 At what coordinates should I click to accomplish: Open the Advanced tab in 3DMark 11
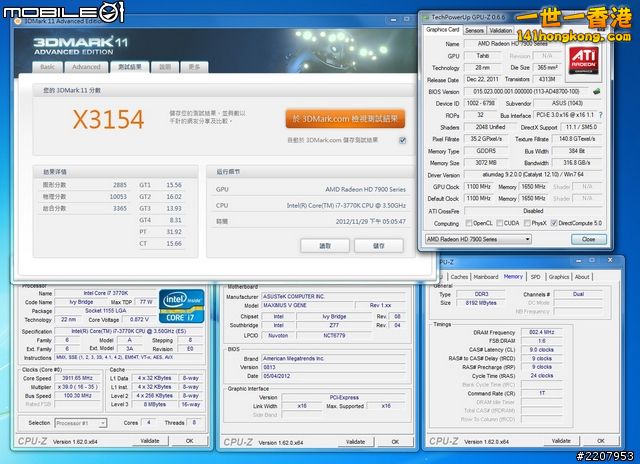tap(86, 67)
